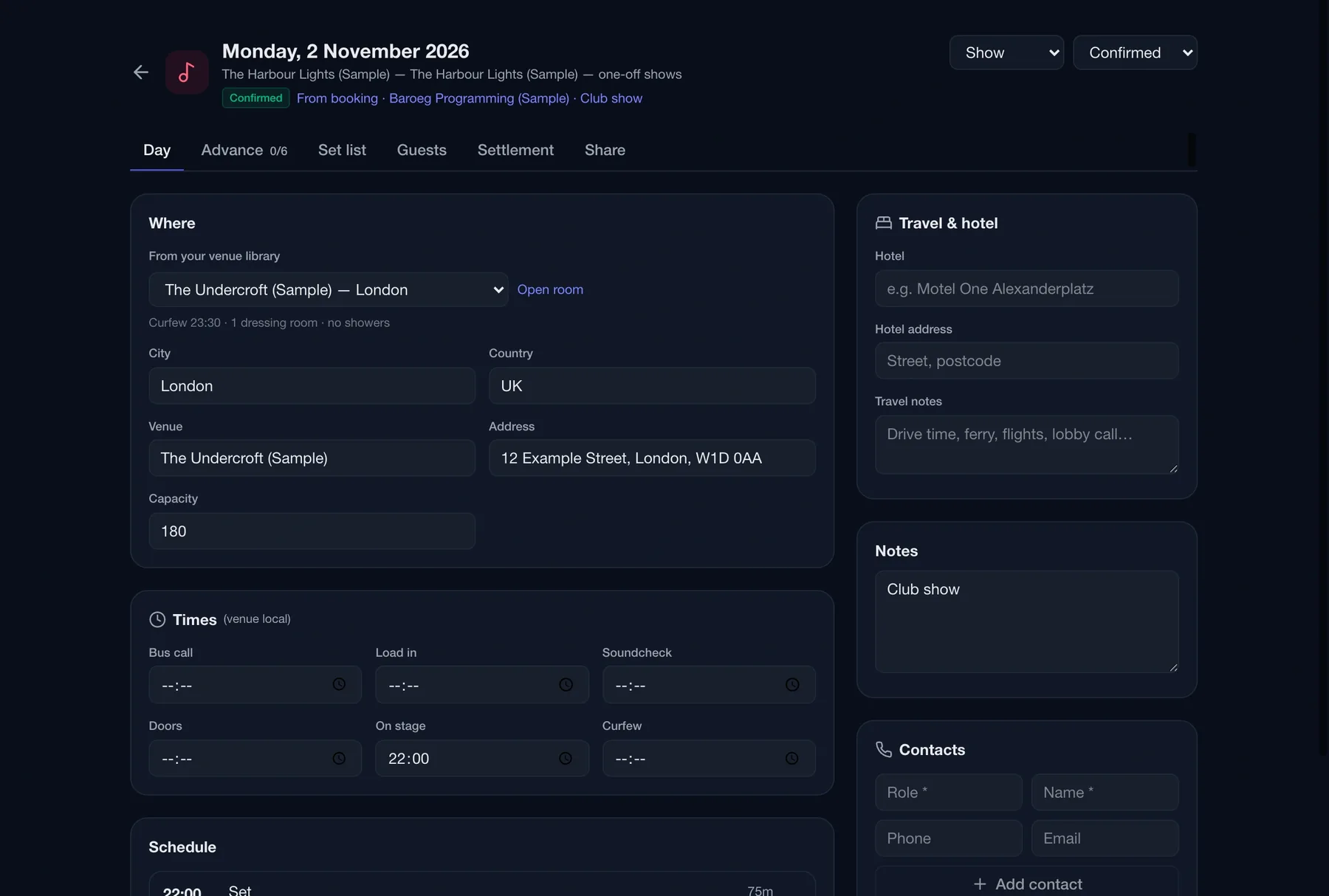Click the pink music note show icon
The image size is (1329, 896).
tap(187, 72)
